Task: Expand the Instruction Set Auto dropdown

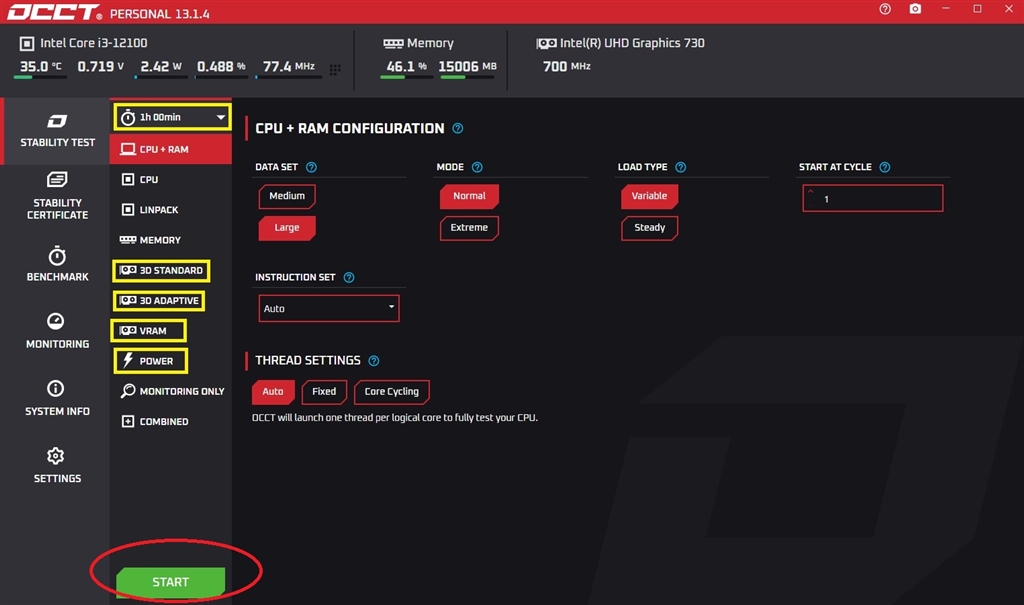Action: pyautogui.click(x=328, y=308)
